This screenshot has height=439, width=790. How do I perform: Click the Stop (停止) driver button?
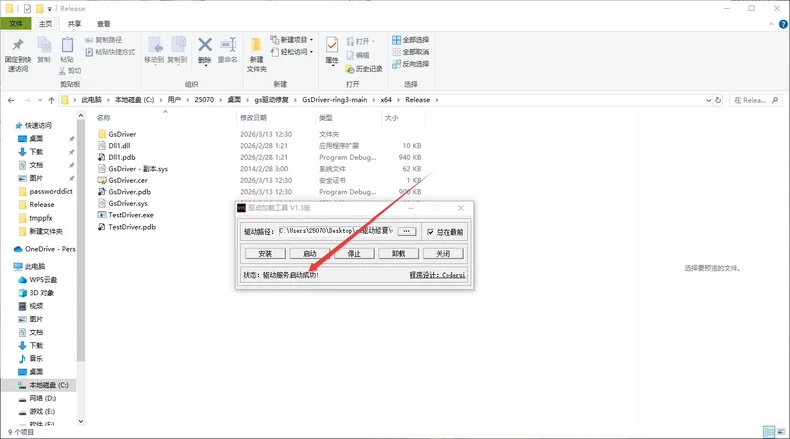(354, 254)
